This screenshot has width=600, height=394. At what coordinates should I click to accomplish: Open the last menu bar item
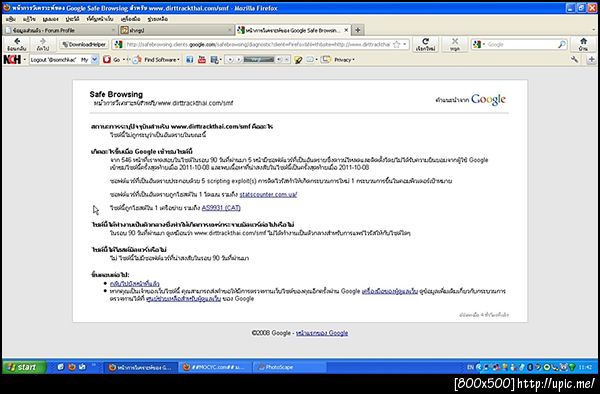(x=158, y=19)
